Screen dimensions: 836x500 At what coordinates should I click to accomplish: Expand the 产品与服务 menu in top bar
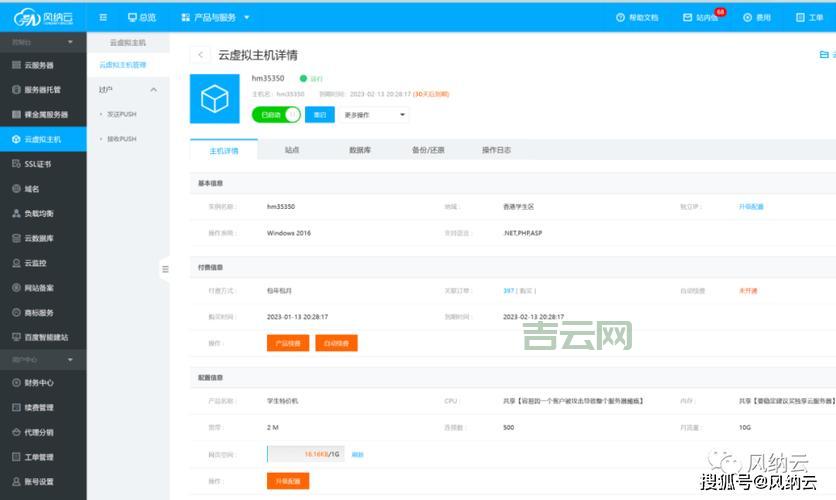click(215, 18)
